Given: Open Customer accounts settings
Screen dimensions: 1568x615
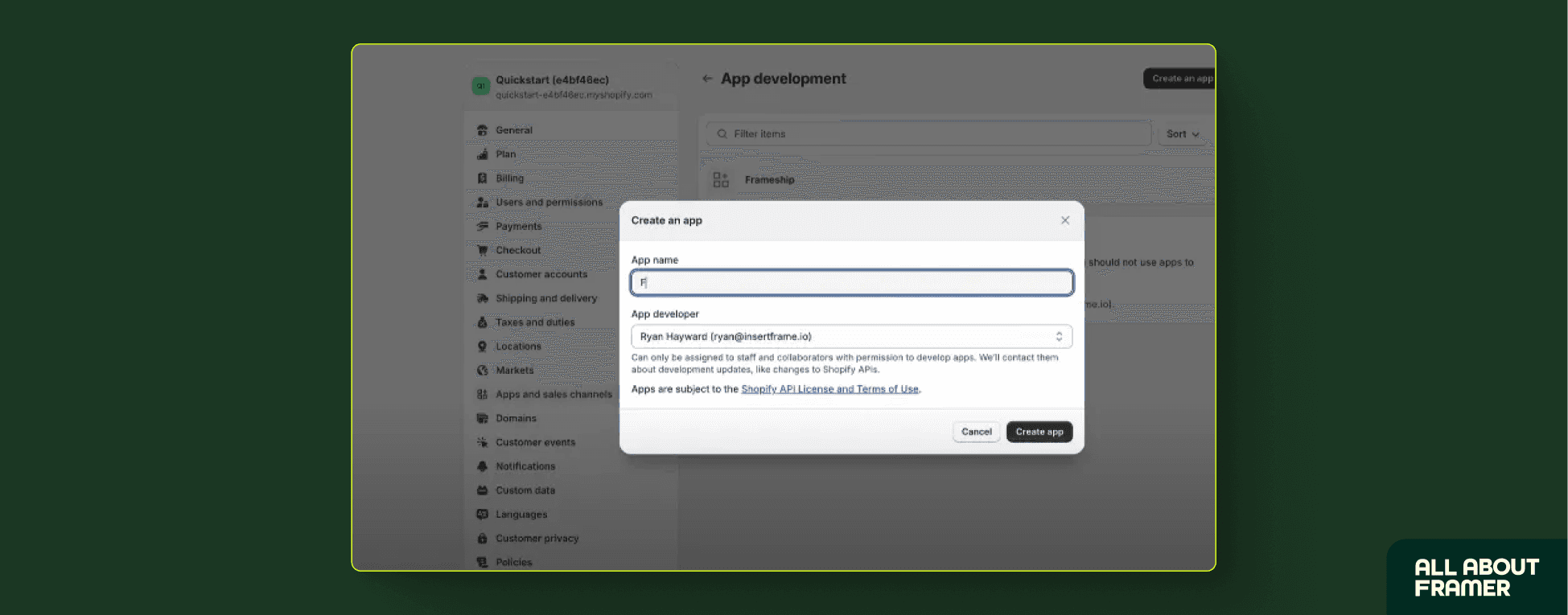Looking at the screenshot, I should tap(541, 274).
